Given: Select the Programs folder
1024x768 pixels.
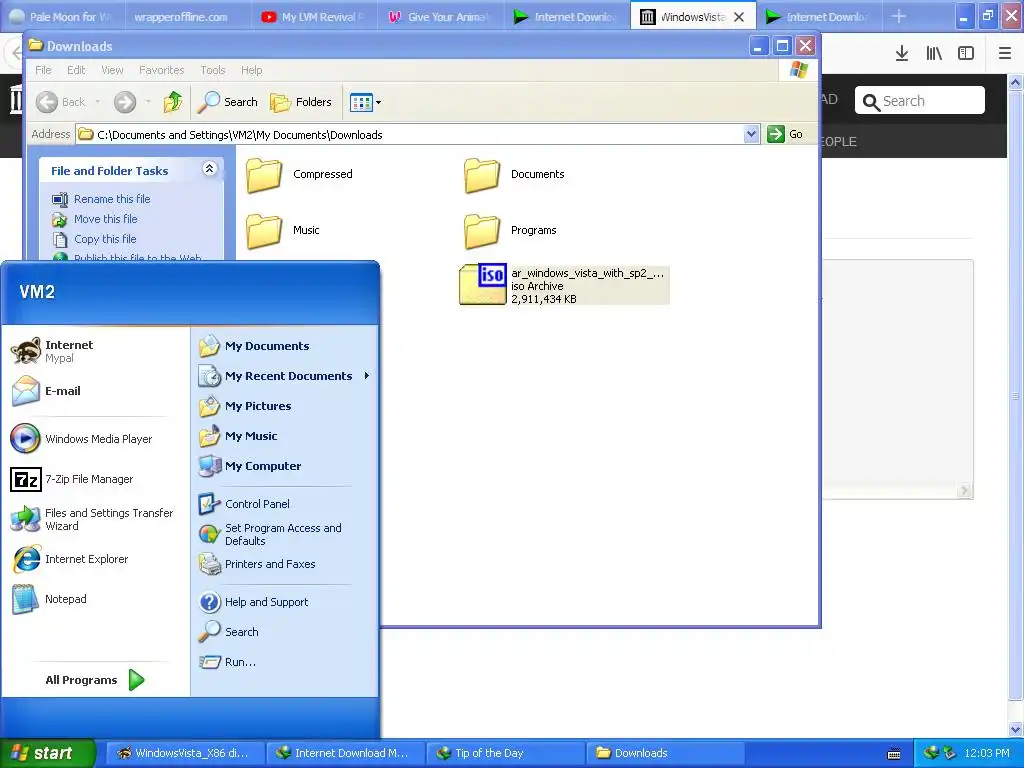Looking at the screenshot, I should pos(511,231).
